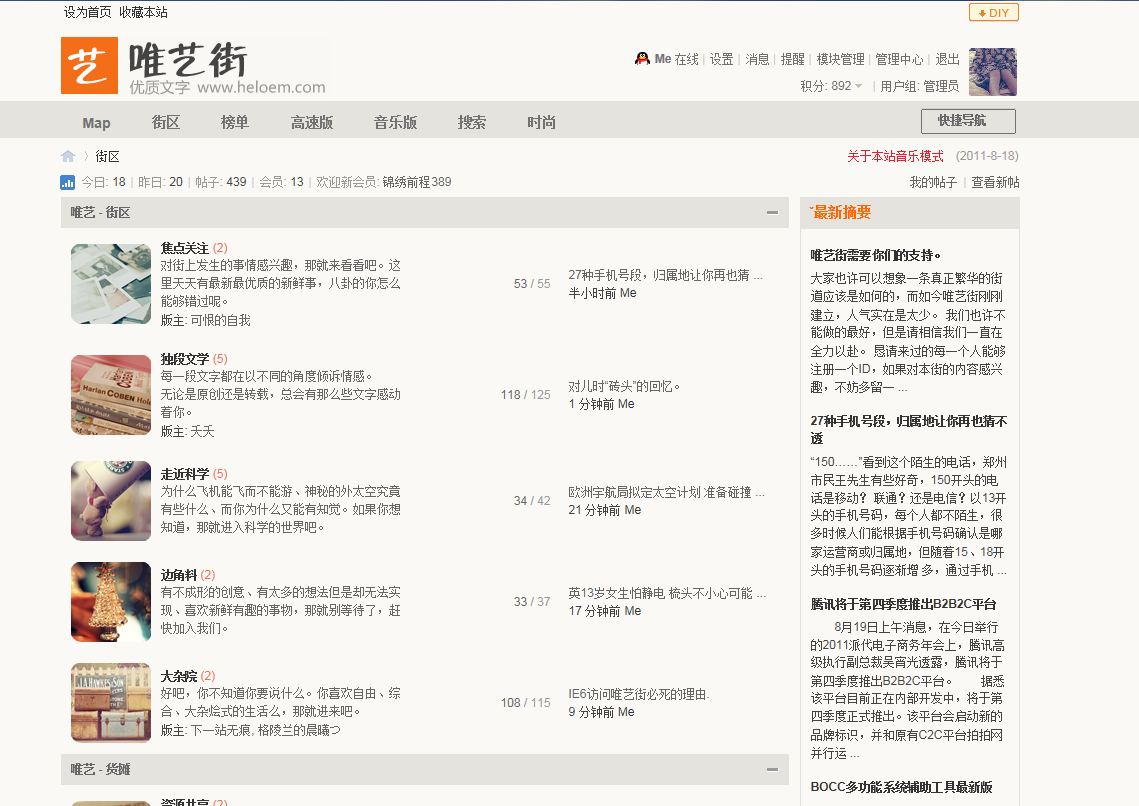
Task: Open the 大杂烩 forum title
Action: (x=179, y=676)
